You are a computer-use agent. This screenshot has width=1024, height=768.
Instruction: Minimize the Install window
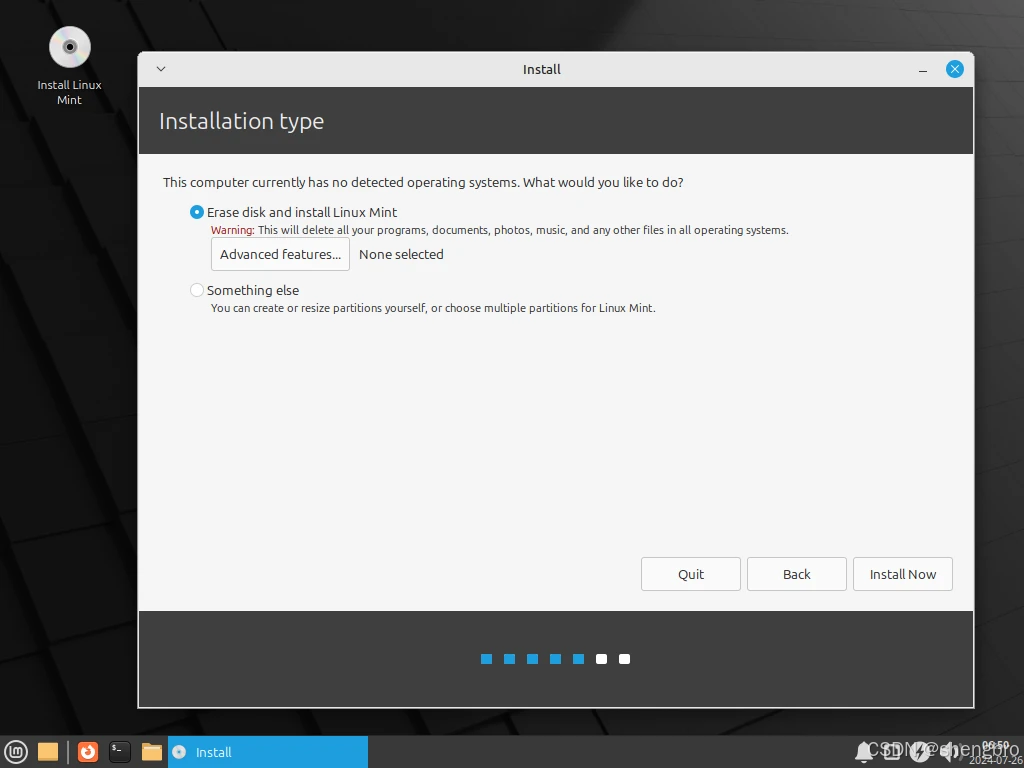point(923,69)
